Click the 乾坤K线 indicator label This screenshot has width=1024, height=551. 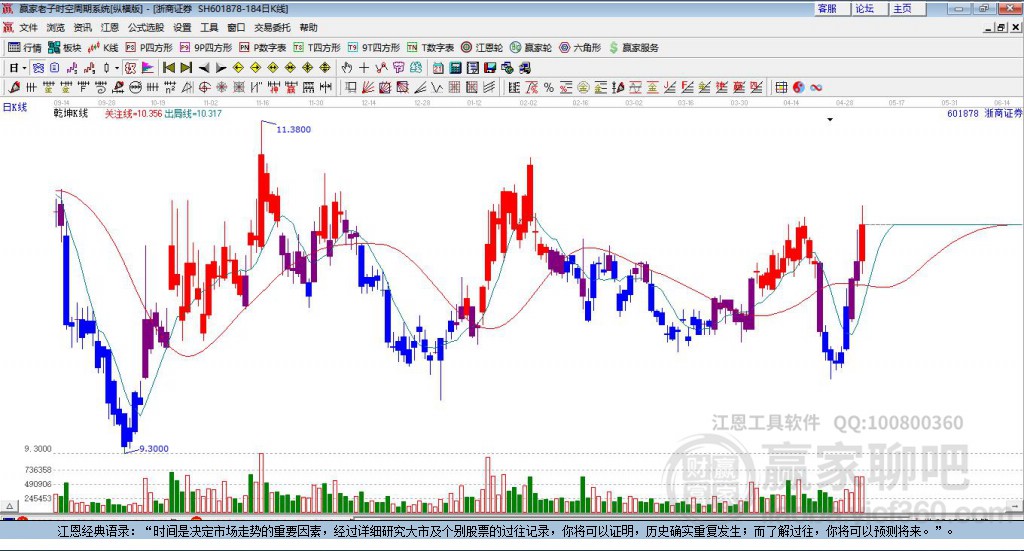coord(71,114)
